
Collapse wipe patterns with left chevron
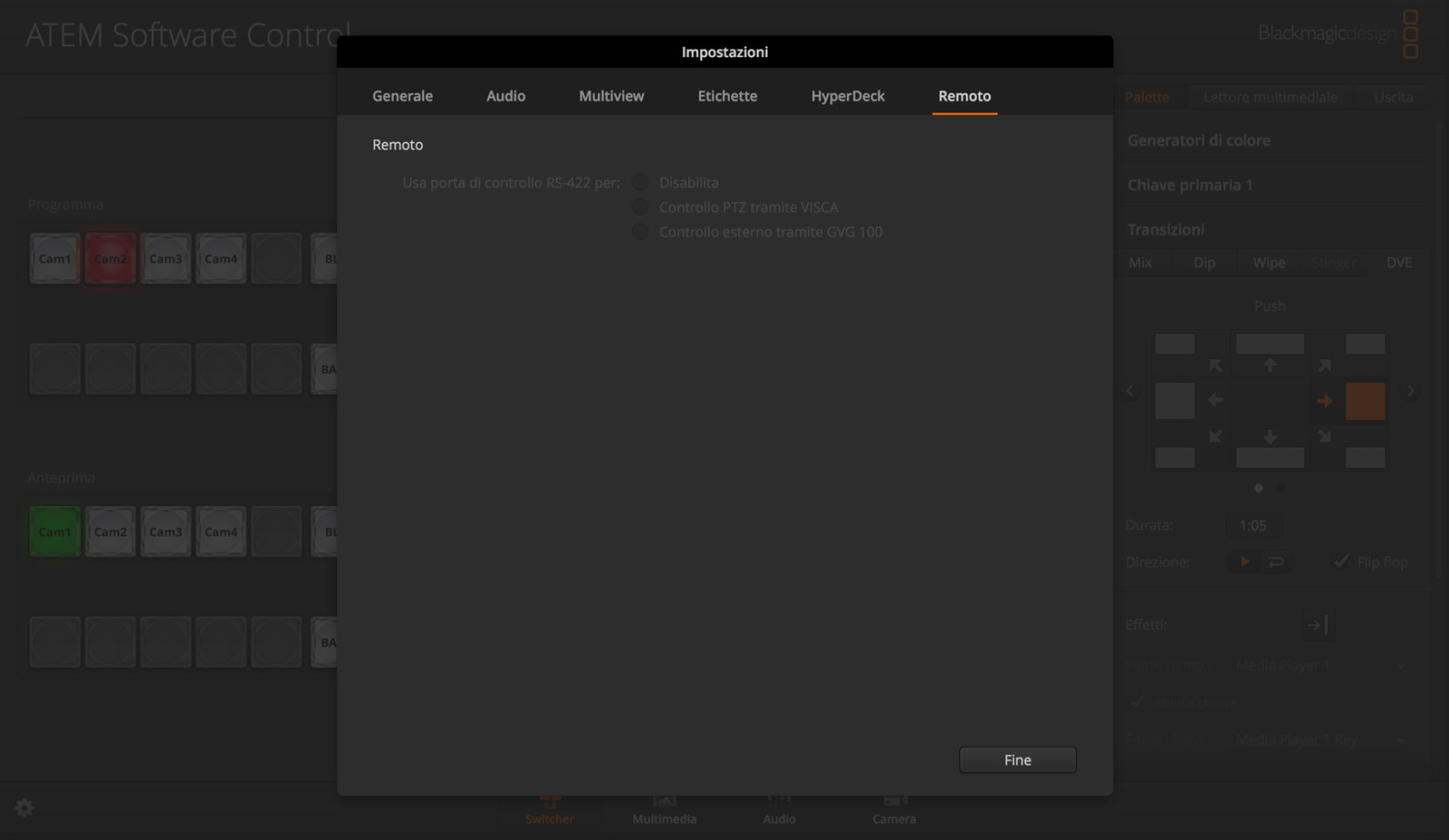[x=1129, y=390]
